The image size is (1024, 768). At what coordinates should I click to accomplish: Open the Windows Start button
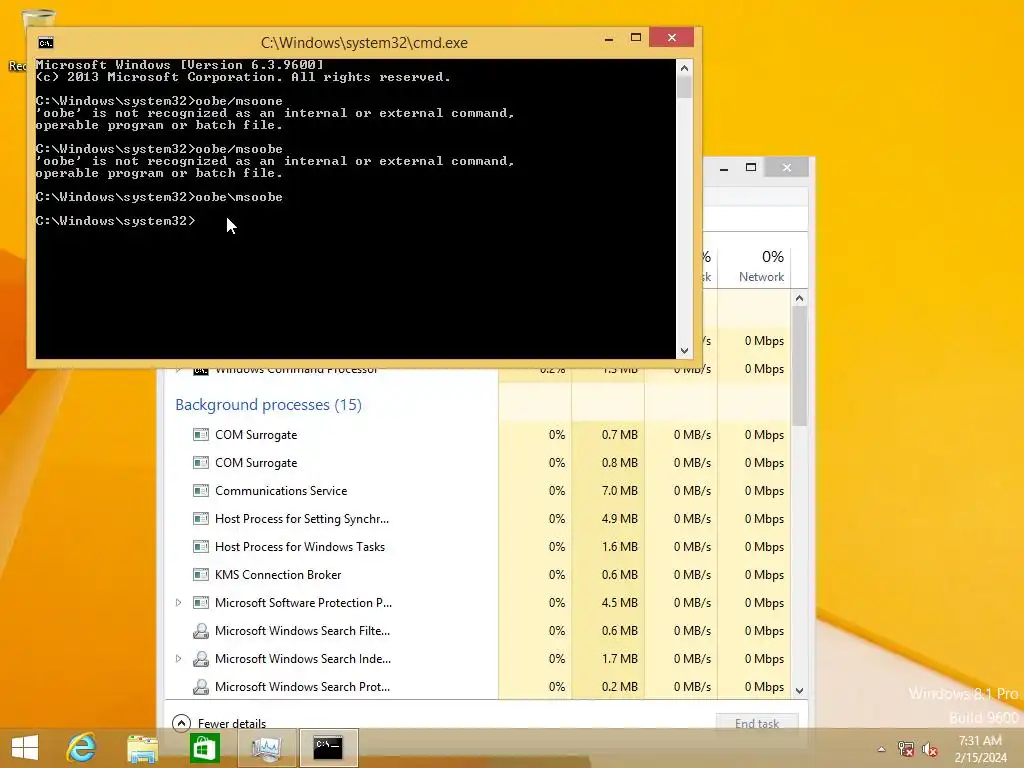25,748
